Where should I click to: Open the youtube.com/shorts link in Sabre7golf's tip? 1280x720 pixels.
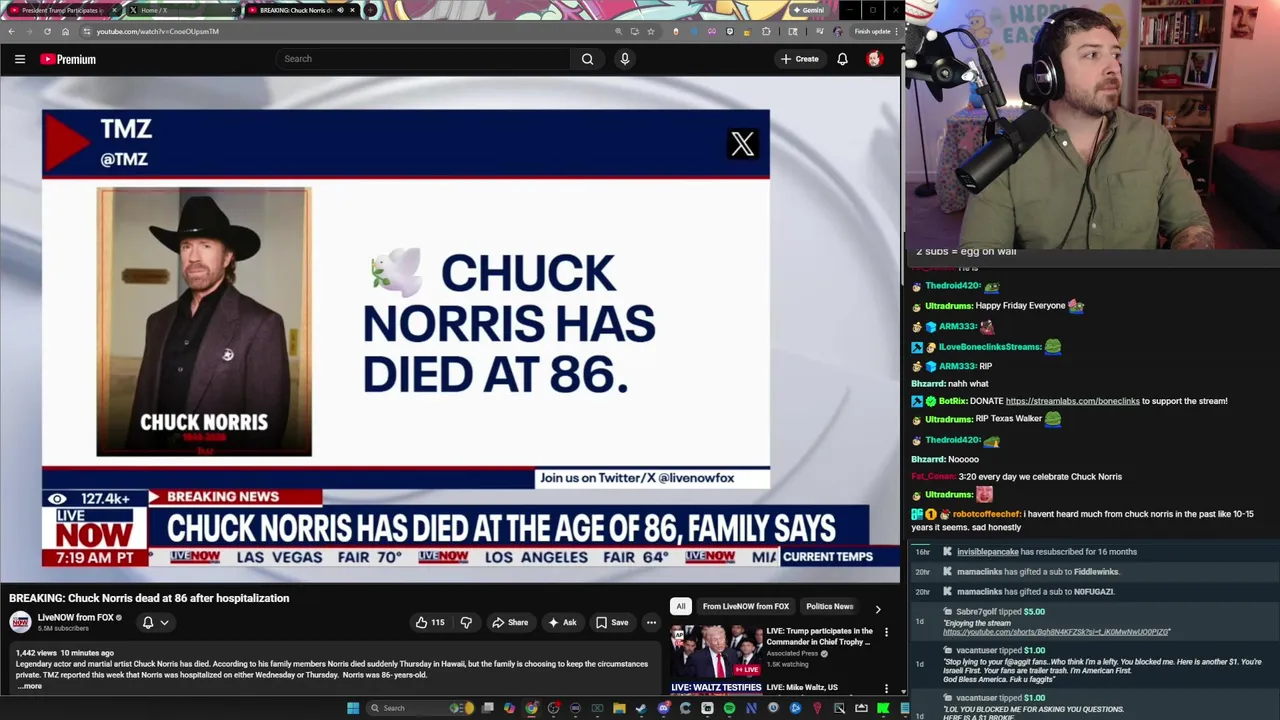point(1056,632)
